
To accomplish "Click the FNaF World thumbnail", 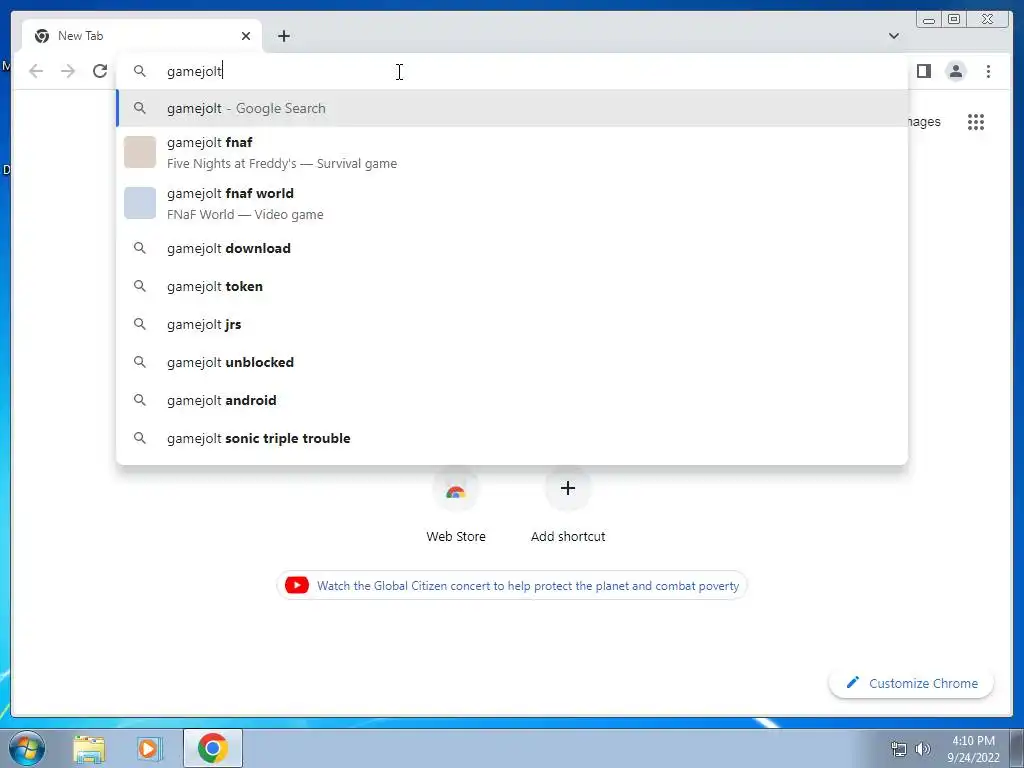I will (x=140, y=203).
